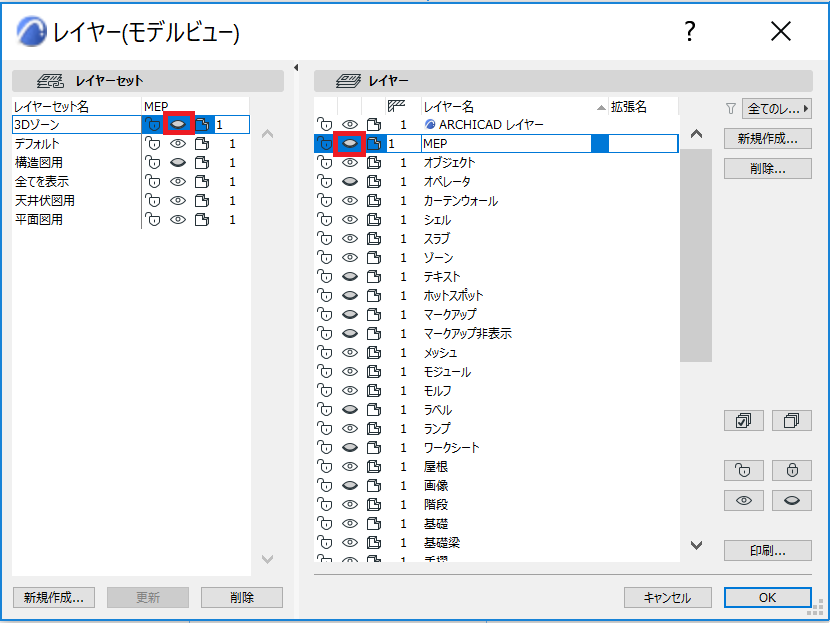Click wireframe icon for 全てを表示 layer set
Screen dimensions: 833x625
pyautogui.click(x=202, y=182)
